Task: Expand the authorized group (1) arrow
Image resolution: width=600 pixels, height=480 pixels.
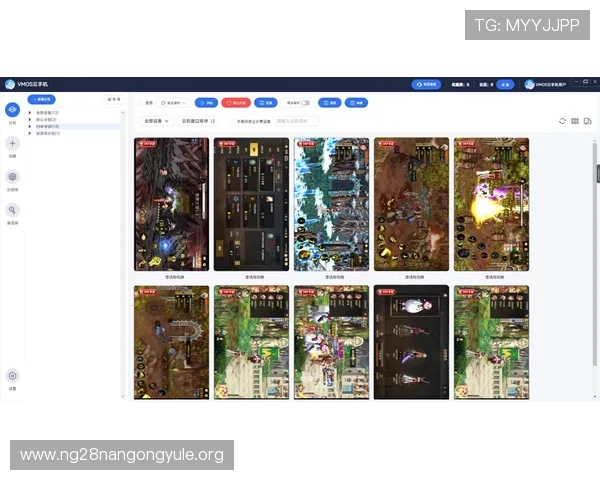Action: coord(30,133)
